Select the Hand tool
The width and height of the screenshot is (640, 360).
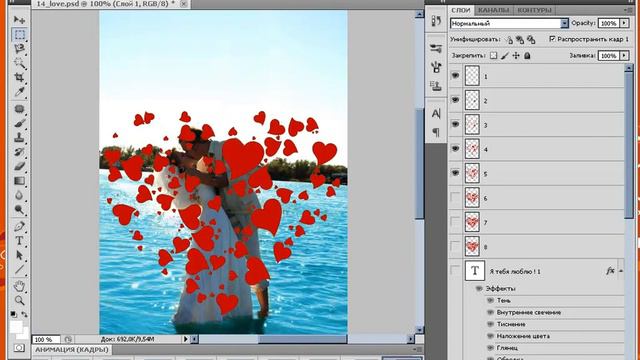(19, 286)
